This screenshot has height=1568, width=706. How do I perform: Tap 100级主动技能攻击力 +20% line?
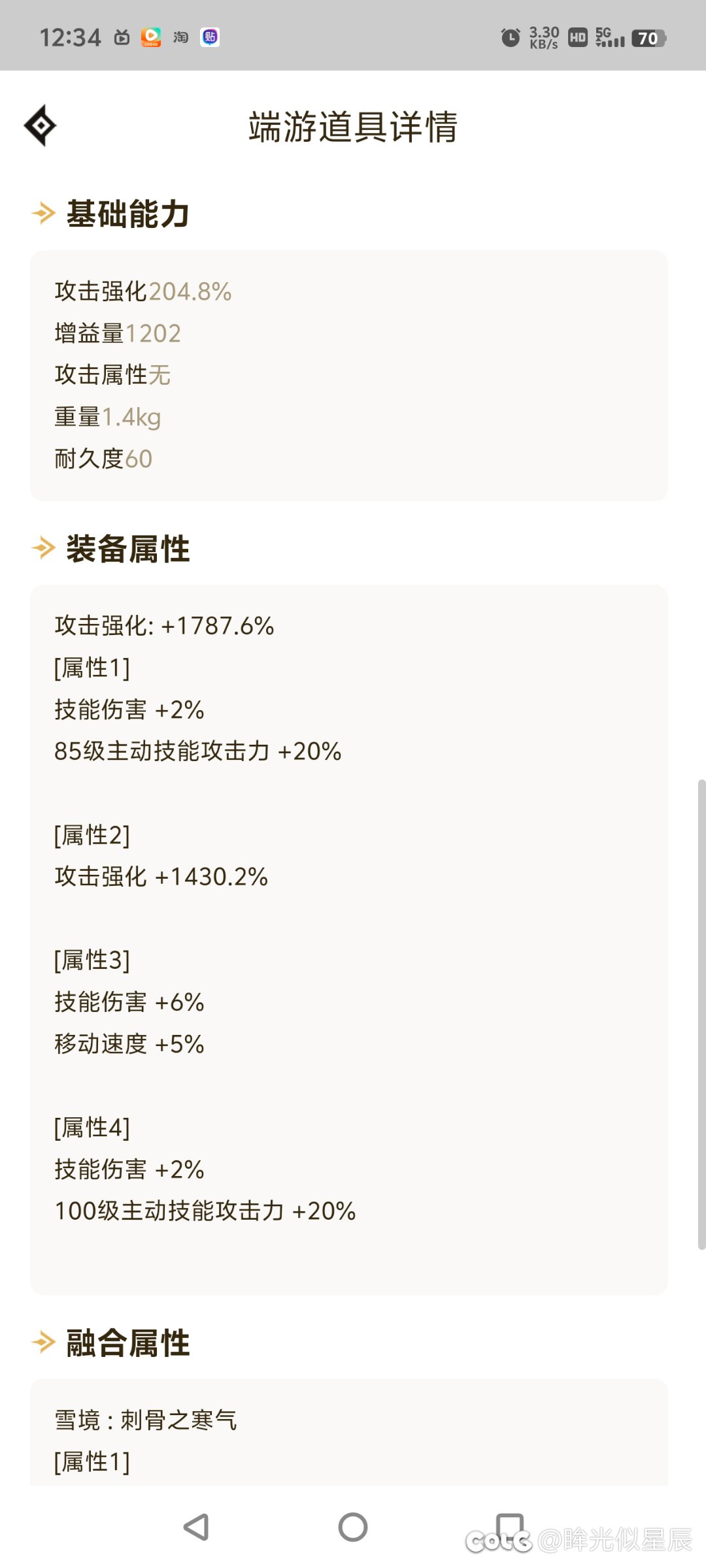pyautogui.click(x=205, y=1211)
